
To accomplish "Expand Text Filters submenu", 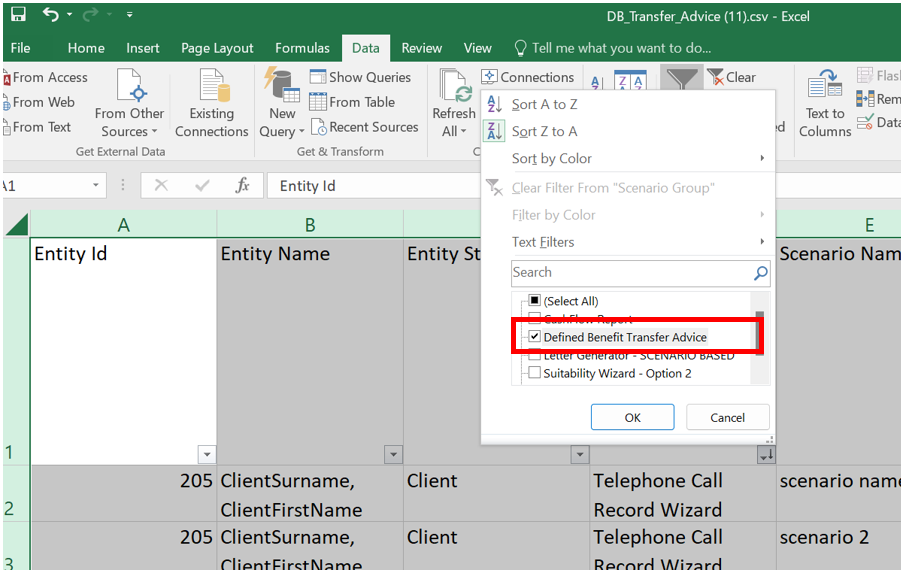I will [627, 242].
